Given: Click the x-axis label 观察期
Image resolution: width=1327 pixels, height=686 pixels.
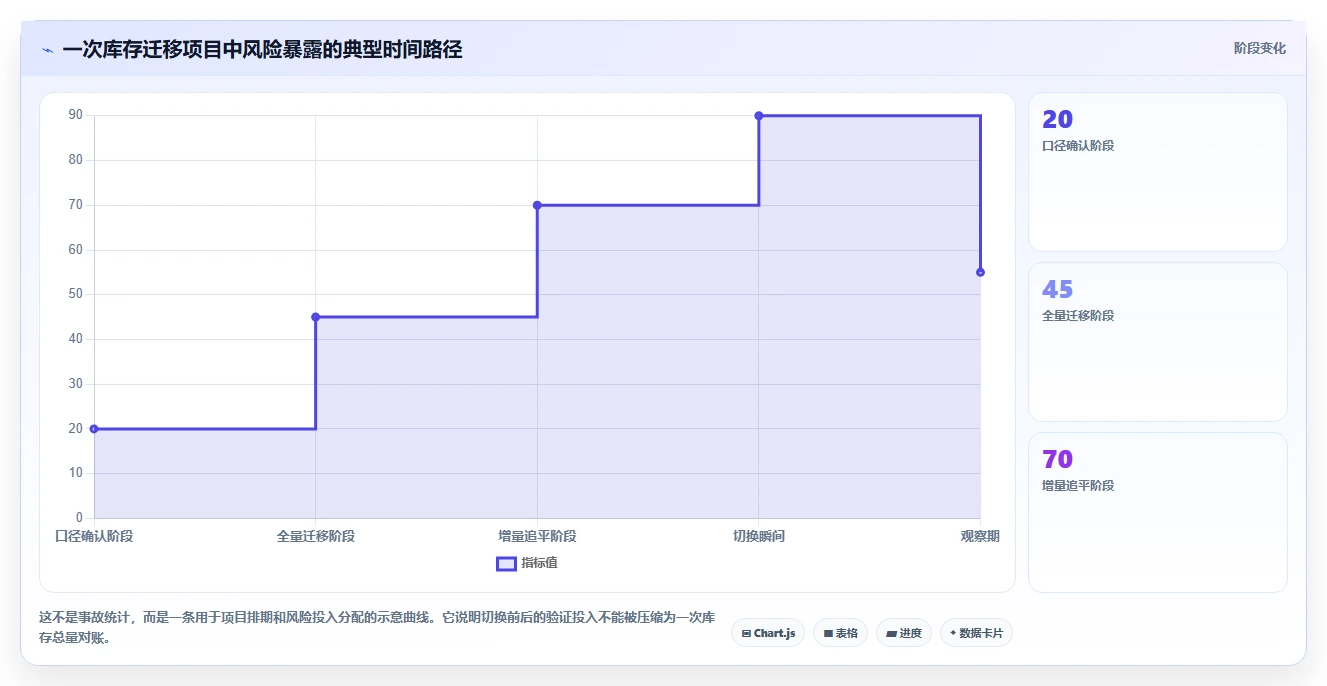Looking at the screenshot, I should point(980,536).
